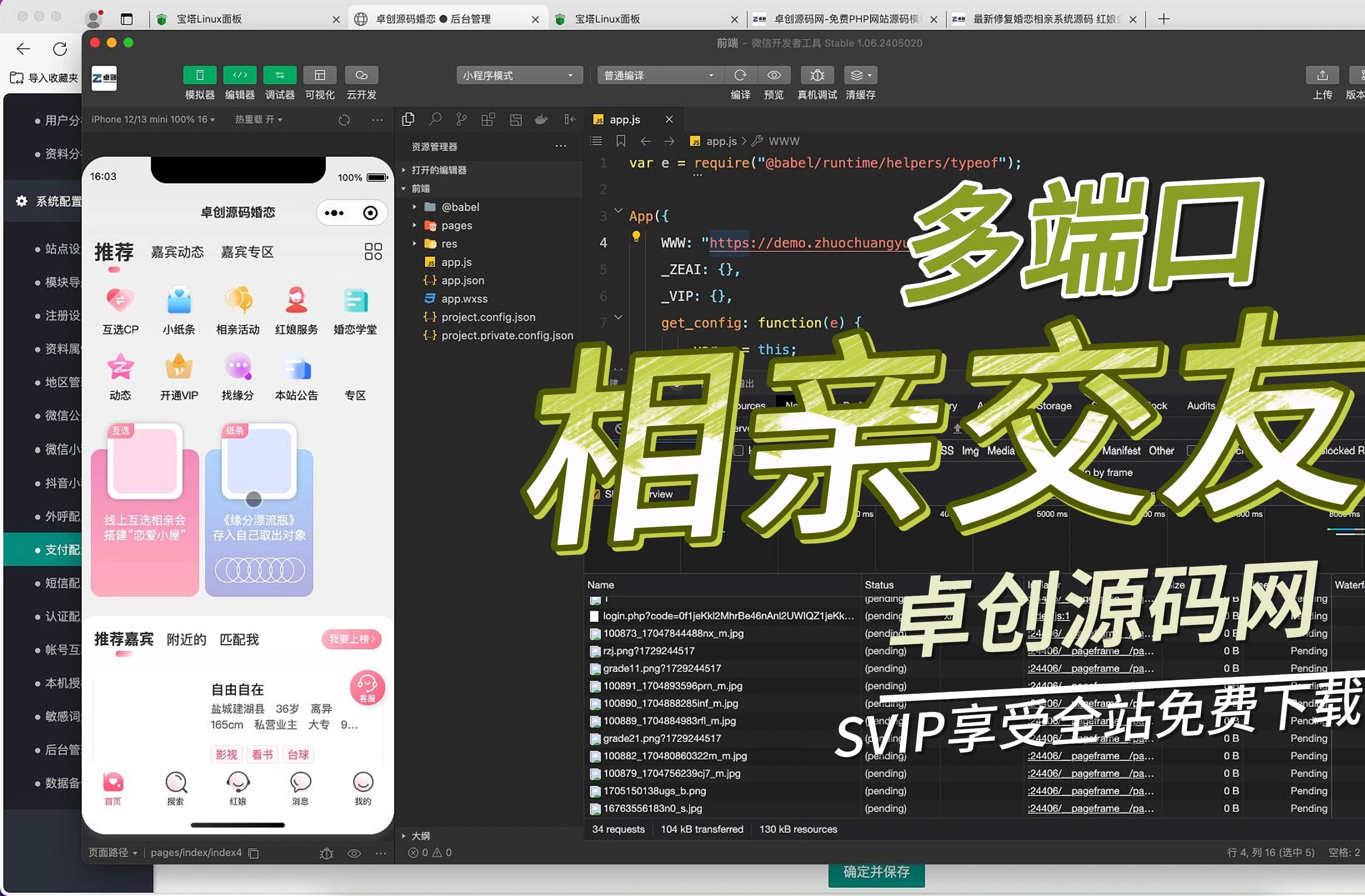Navigate back with the editor left arrow
The image size is (1365, 896).
[646, 141]
